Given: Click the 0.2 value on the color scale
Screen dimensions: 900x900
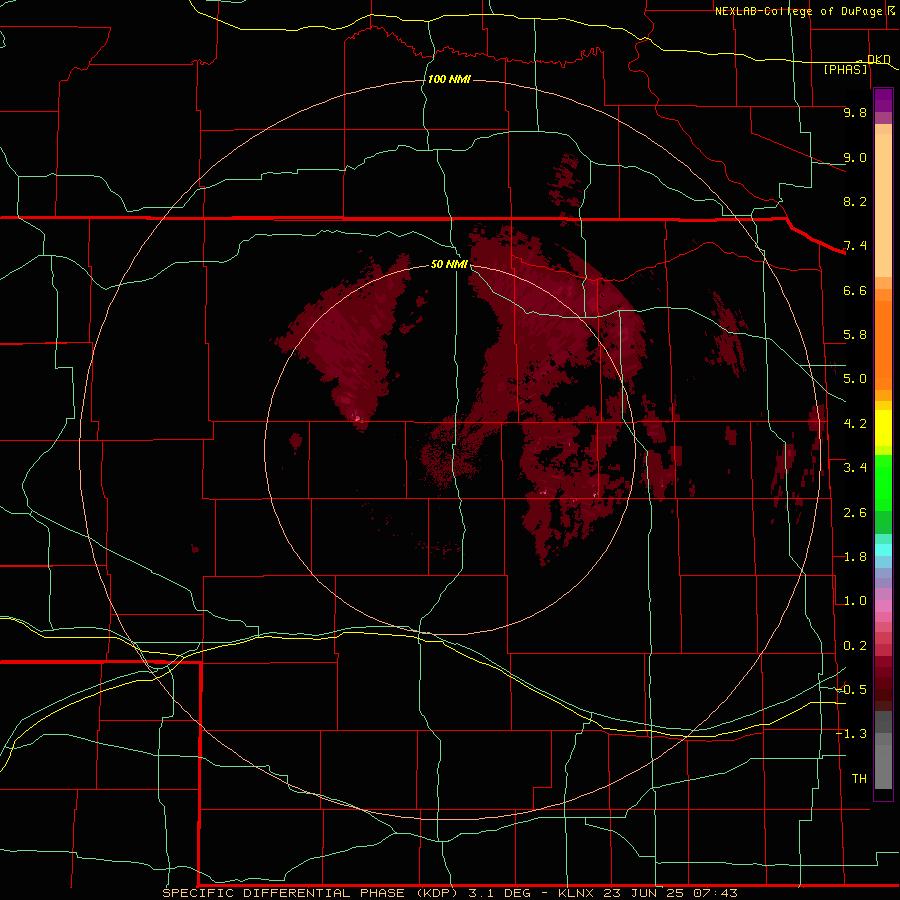Looking at the screenshot, I should [855, 646].
